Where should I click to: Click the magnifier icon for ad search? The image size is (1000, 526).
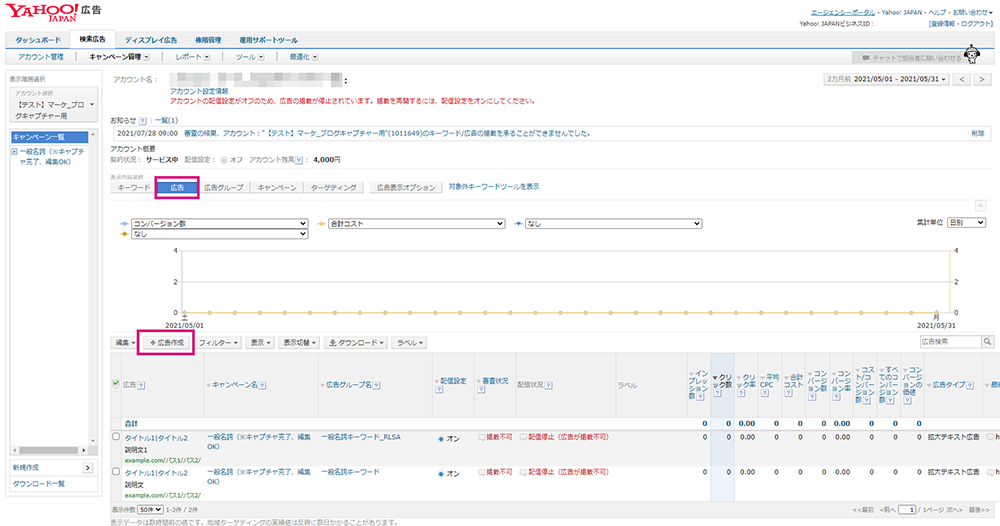coord(987,342)
